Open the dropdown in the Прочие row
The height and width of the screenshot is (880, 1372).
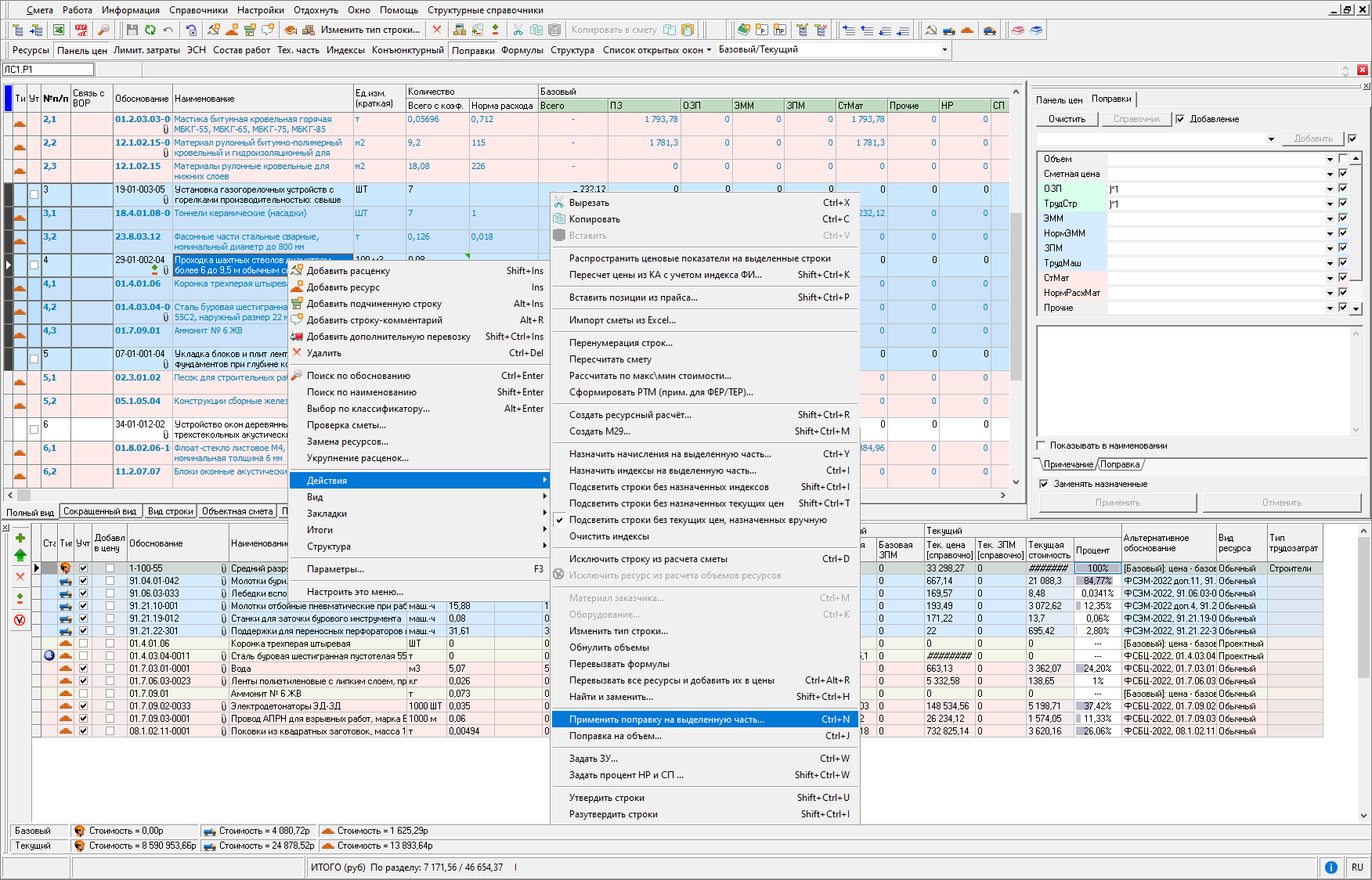(x=1330, y=308)
